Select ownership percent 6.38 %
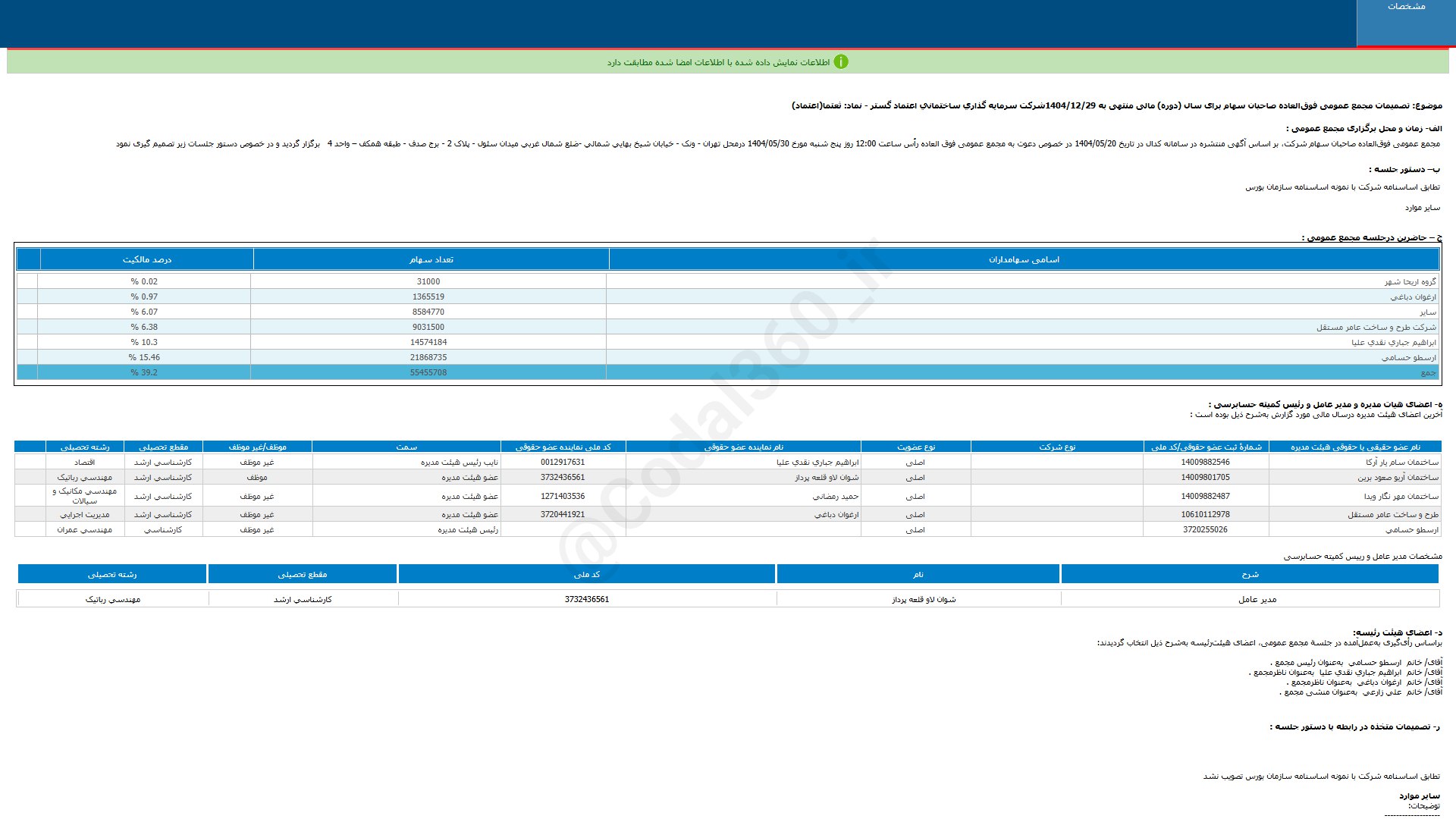Viewport: 1456px width, 819px height. [144, 327]
